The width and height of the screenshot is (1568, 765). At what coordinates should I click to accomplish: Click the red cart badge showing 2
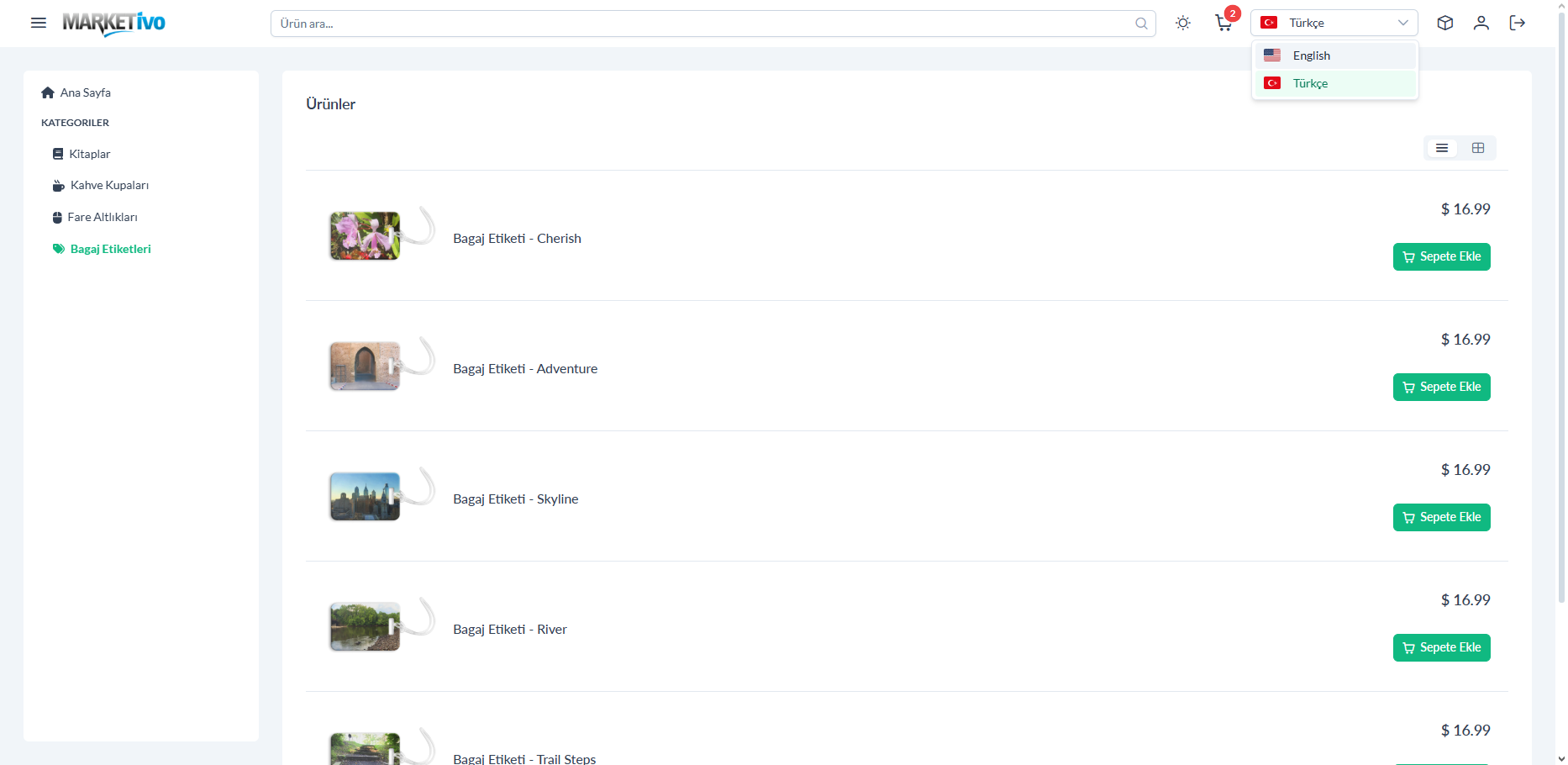coord(1233,13)
